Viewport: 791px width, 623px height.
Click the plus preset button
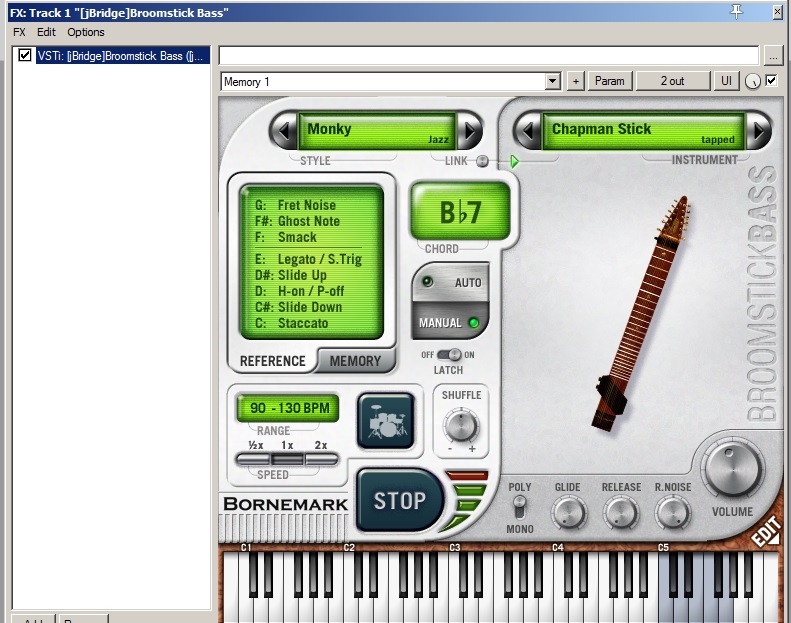pyautogui.click(x=576, y=81)
